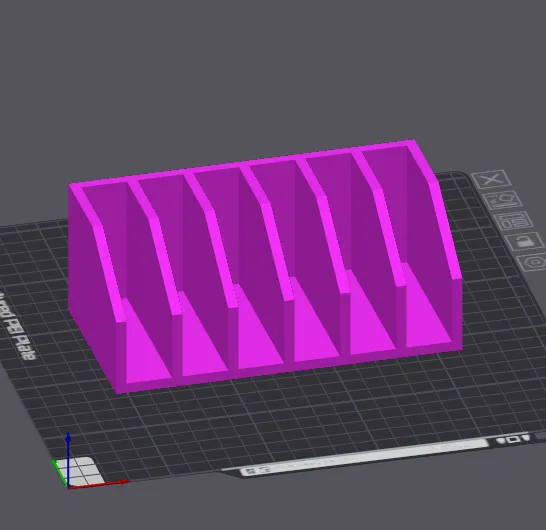
Task: Click the Textured PEI Plate label
Action: (17, 327)
